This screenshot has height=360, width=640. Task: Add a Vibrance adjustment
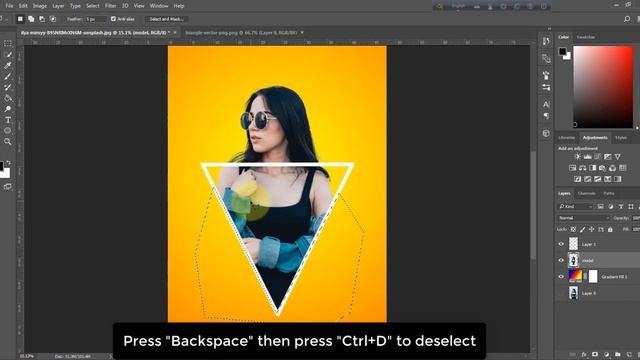pos(618,157)
